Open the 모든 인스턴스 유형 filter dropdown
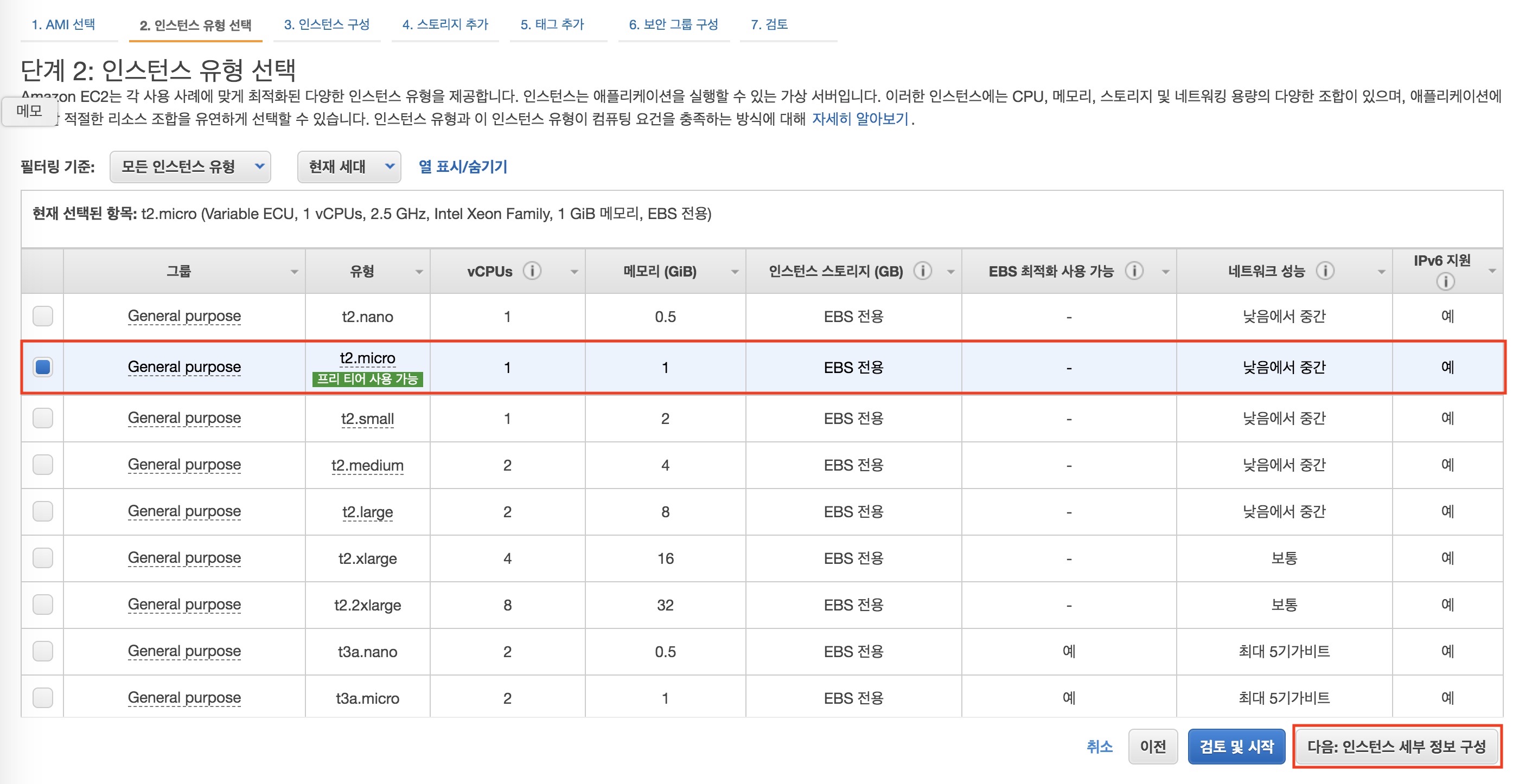Screen dimensions: 1519x784 pos(190,167)
